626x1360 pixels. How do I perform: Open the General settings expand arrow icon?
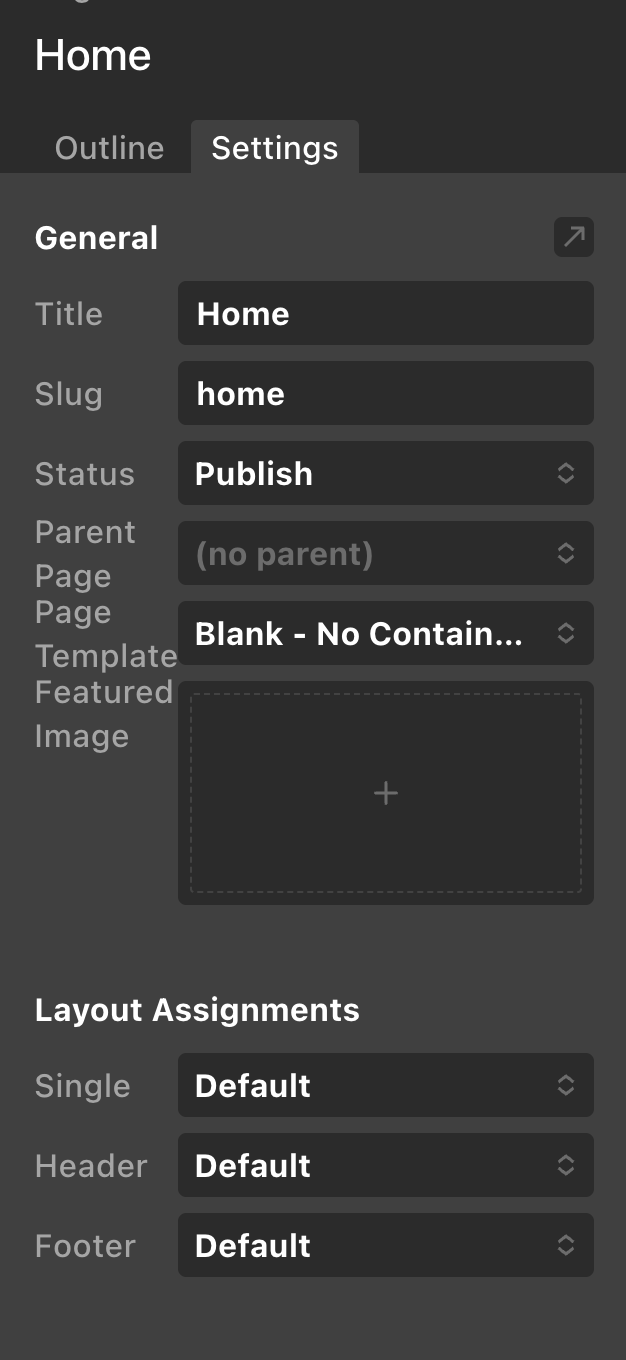pyautogui.click(x=574, y=237)
